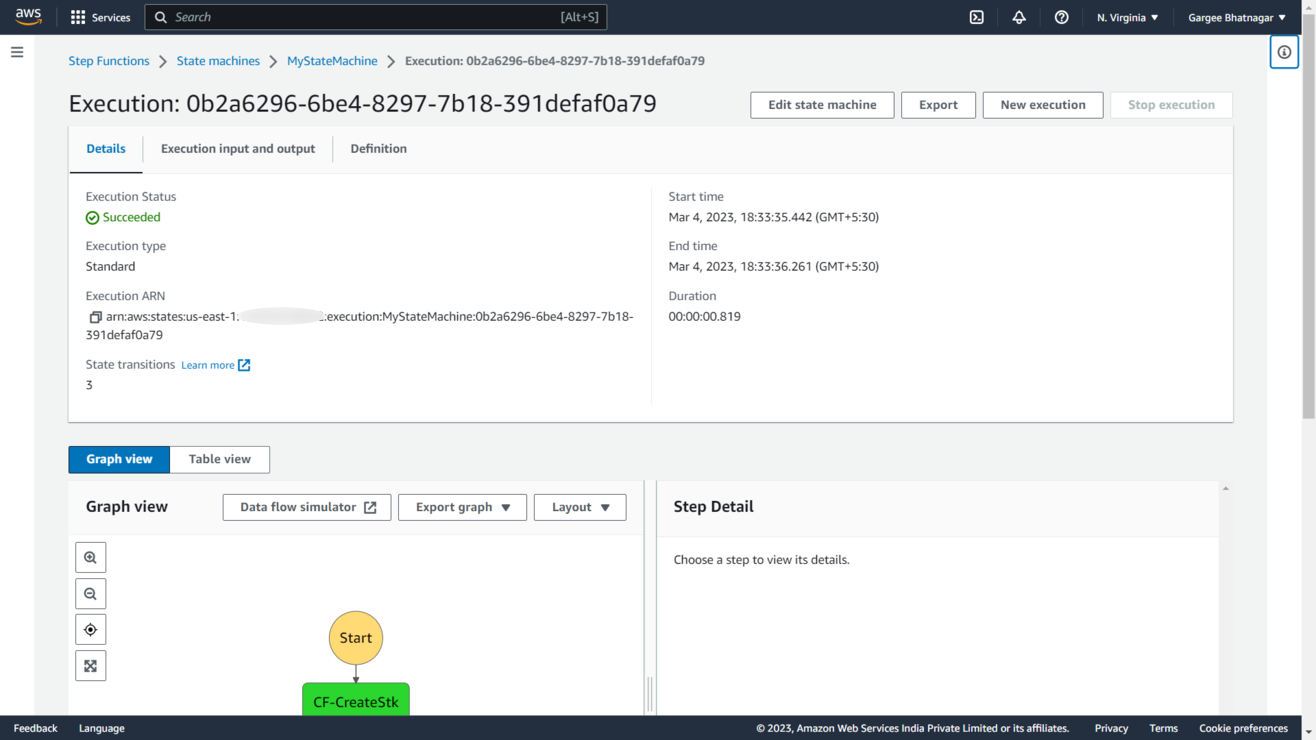Click the Services label in header
This screenshot has width=1316, height=740.
111,17
